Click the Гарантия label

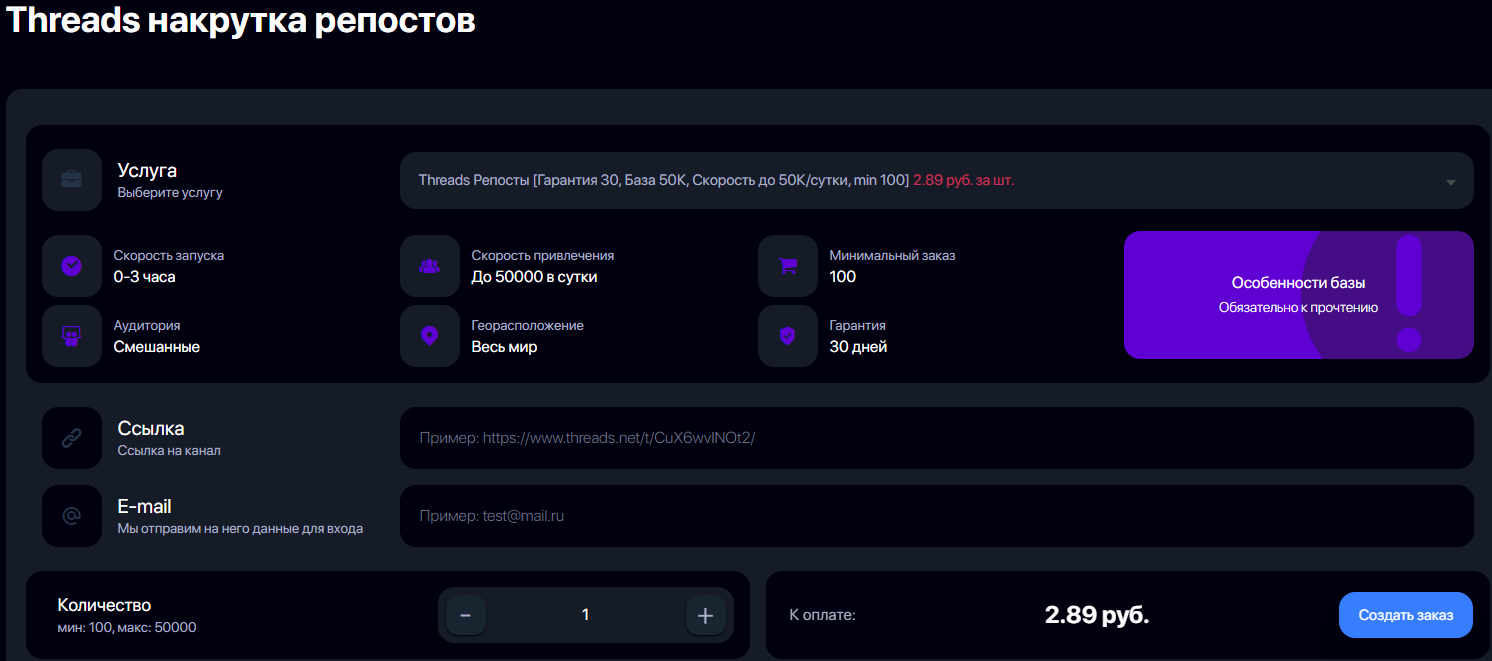coord(857,325)
